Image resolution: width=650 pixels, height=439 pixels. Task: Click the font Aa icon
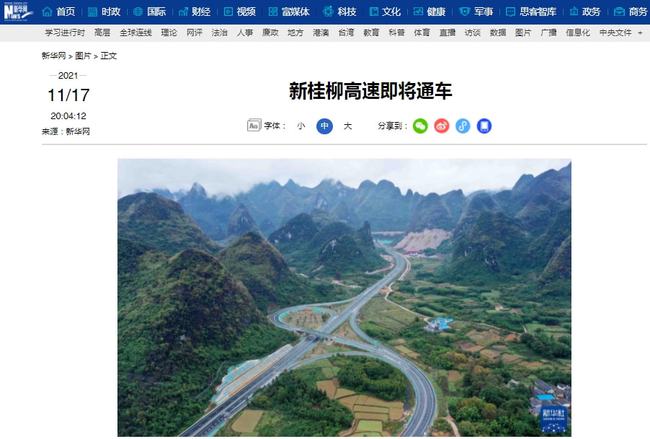pos(254,126)
